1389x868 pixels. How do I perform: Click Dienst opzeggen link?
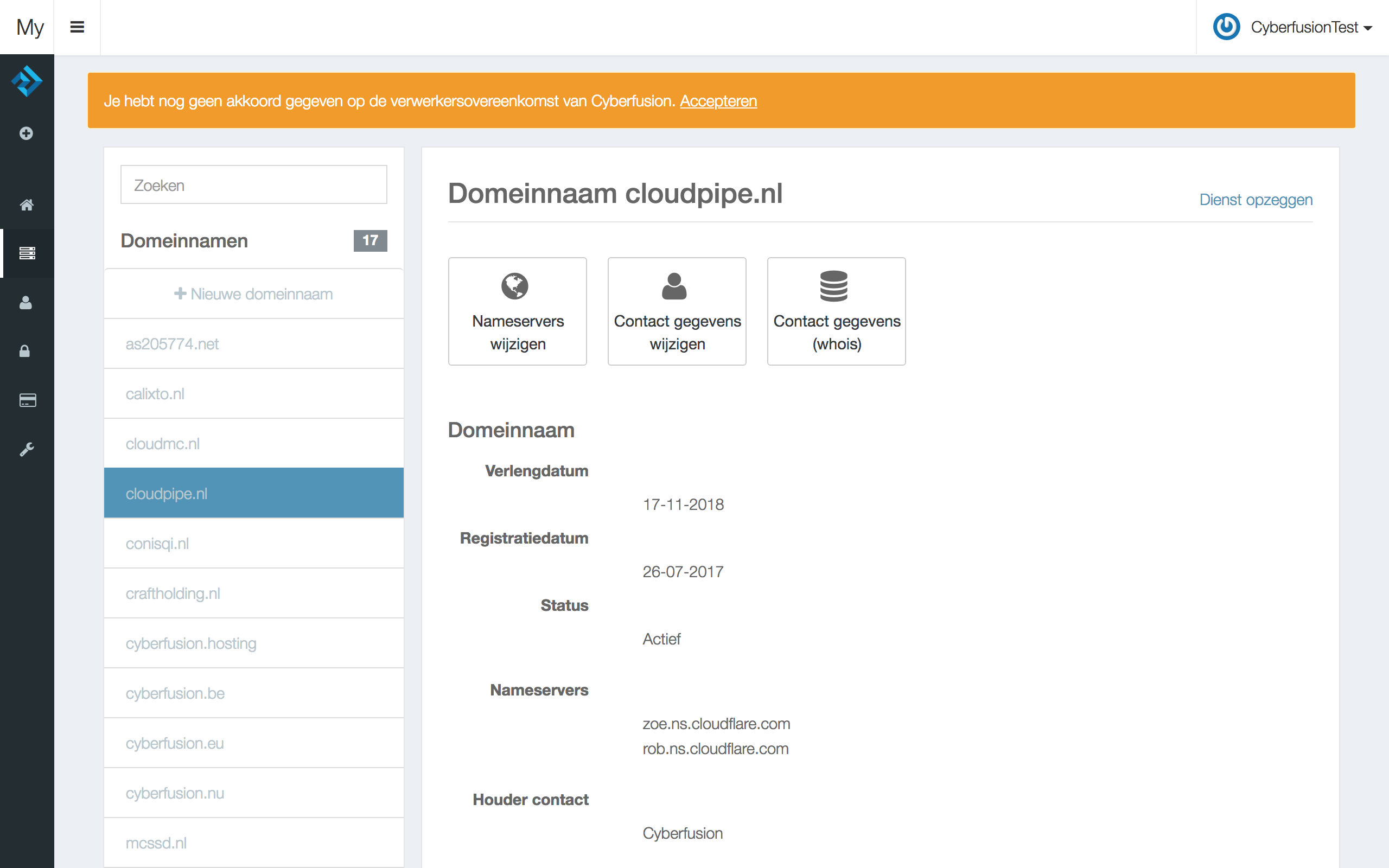[x=1256, y=200]
